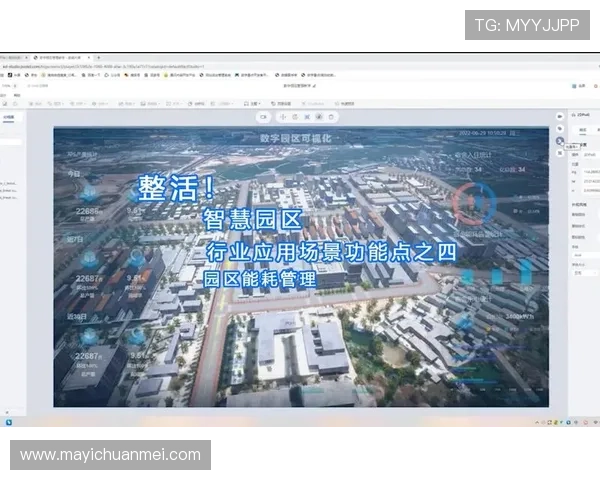Image resolution: width=600 pixels, height=480 pixels.
Task: Click the 数字园区可视化 title in the scene
Action: click(x=295, y=138)
